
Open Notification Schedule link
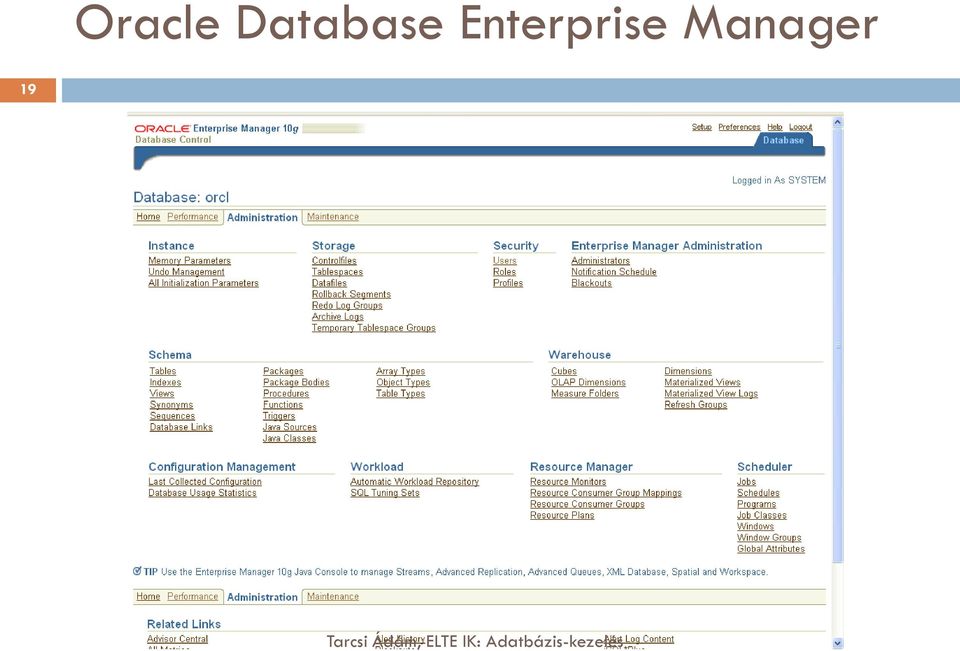click(x=614, y=272)
